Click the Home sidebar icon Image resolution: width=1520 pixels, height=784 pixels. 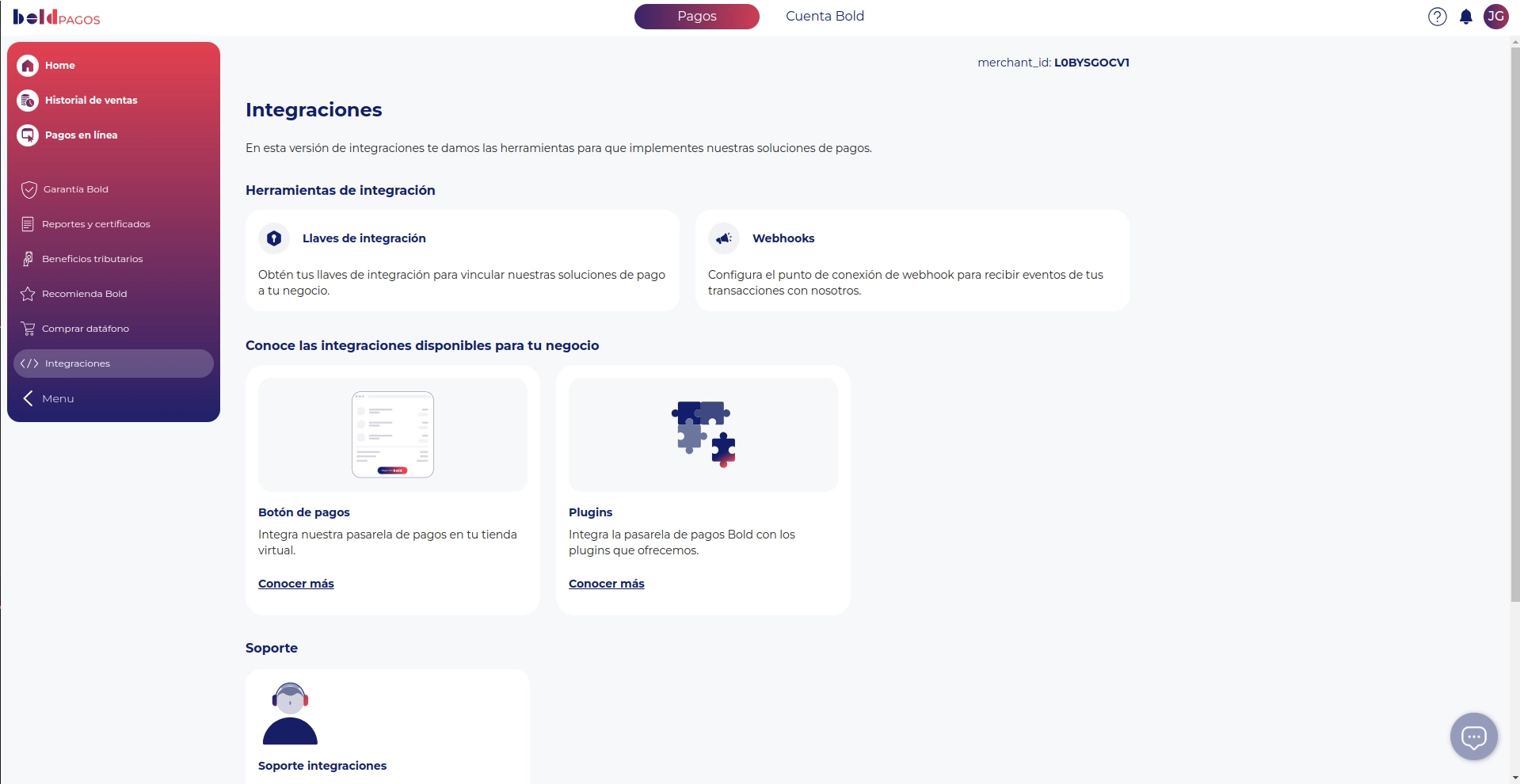click(28, 66)
